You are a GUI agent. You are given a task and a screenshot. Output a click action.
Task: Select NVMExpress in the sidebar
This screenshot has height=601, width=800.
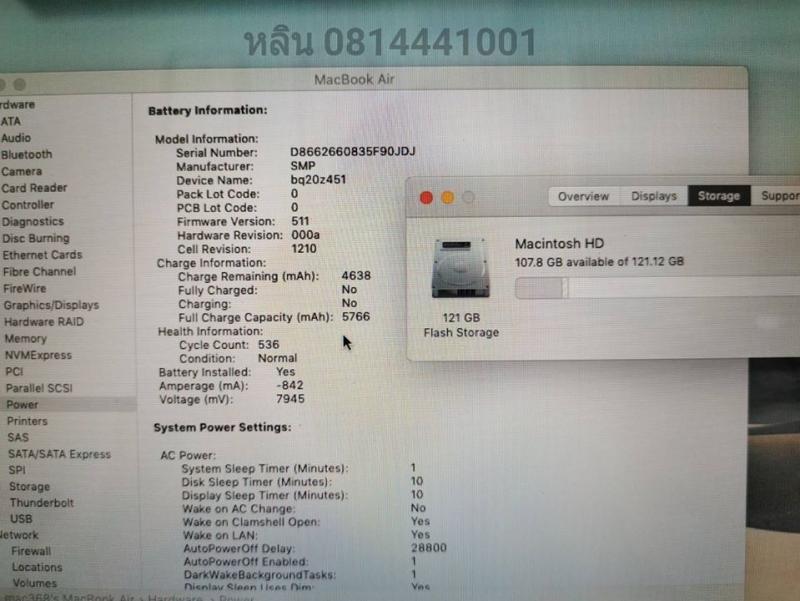click(x=38, y=355)
